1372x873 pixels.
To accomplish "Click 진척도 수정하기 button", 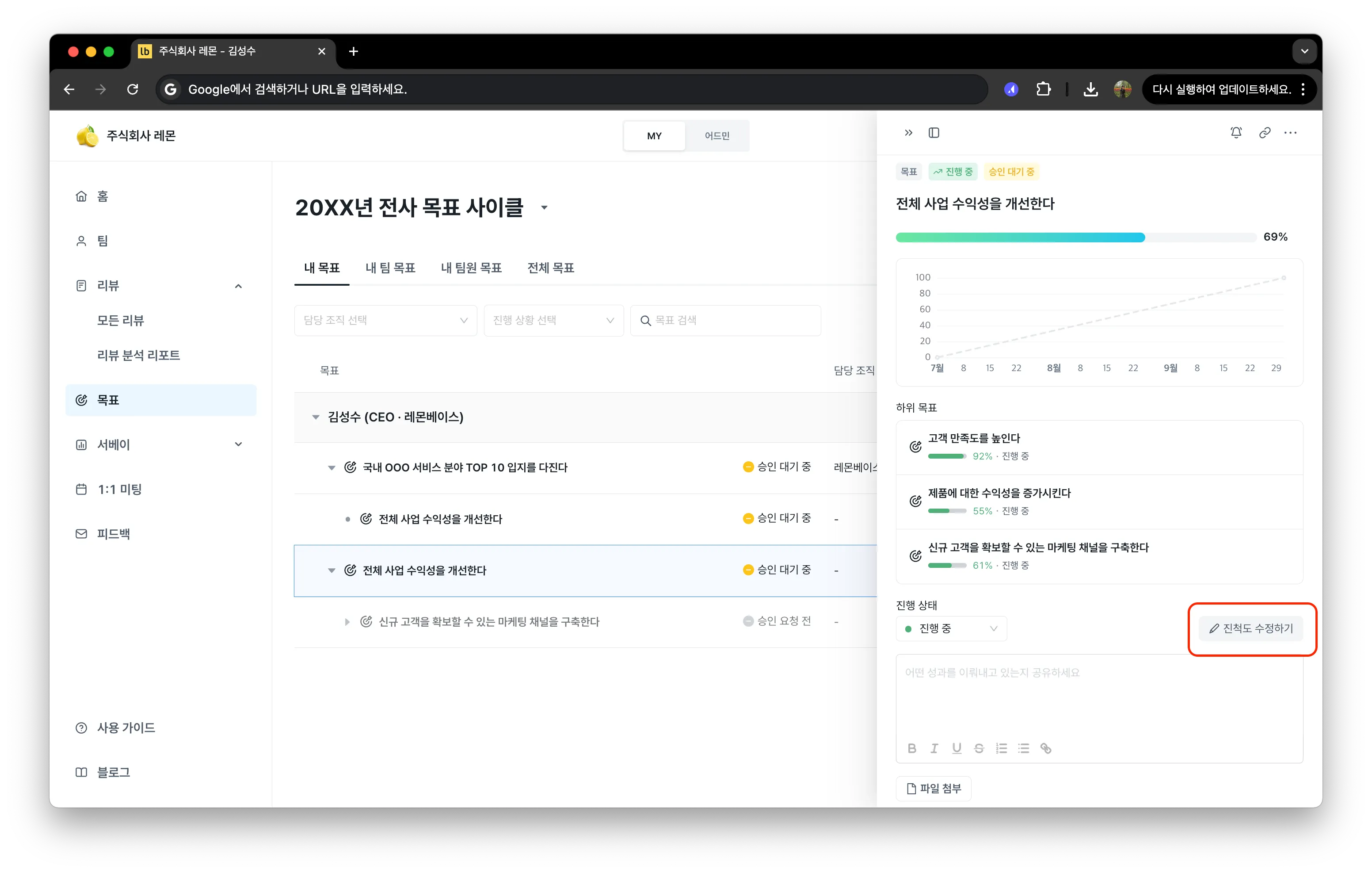I will [1251, 628].
